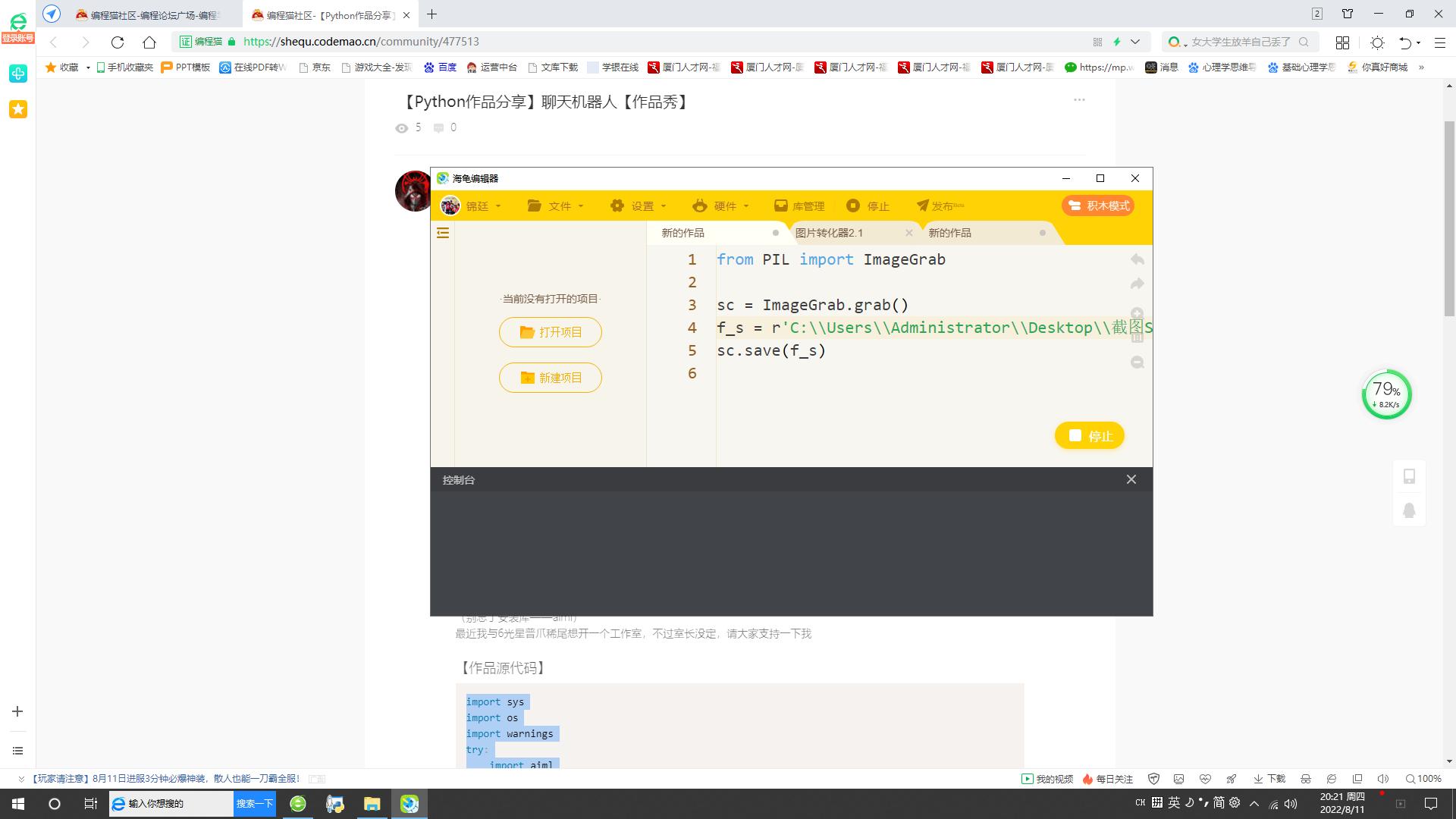Click the 下载 downloads status bar item

[1269, 779]
